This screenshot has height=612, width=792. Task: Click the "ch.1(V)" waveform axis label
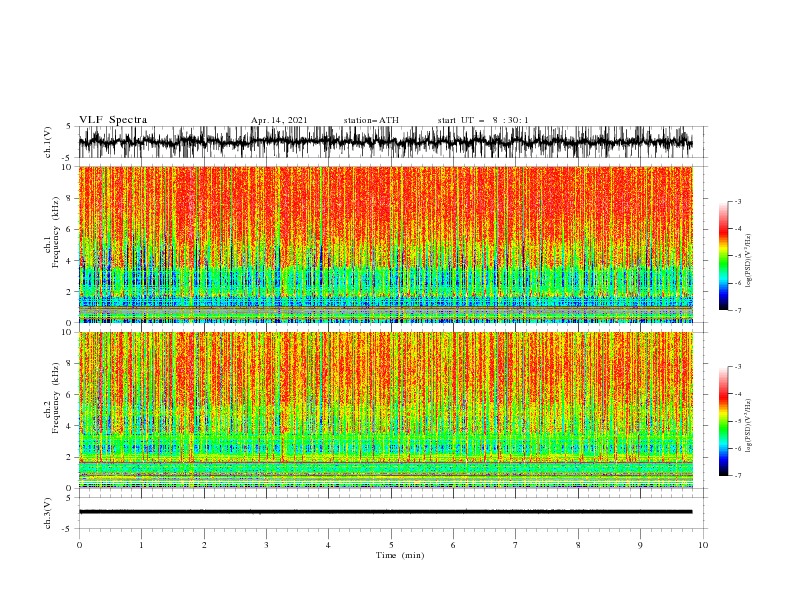(48, 142)
